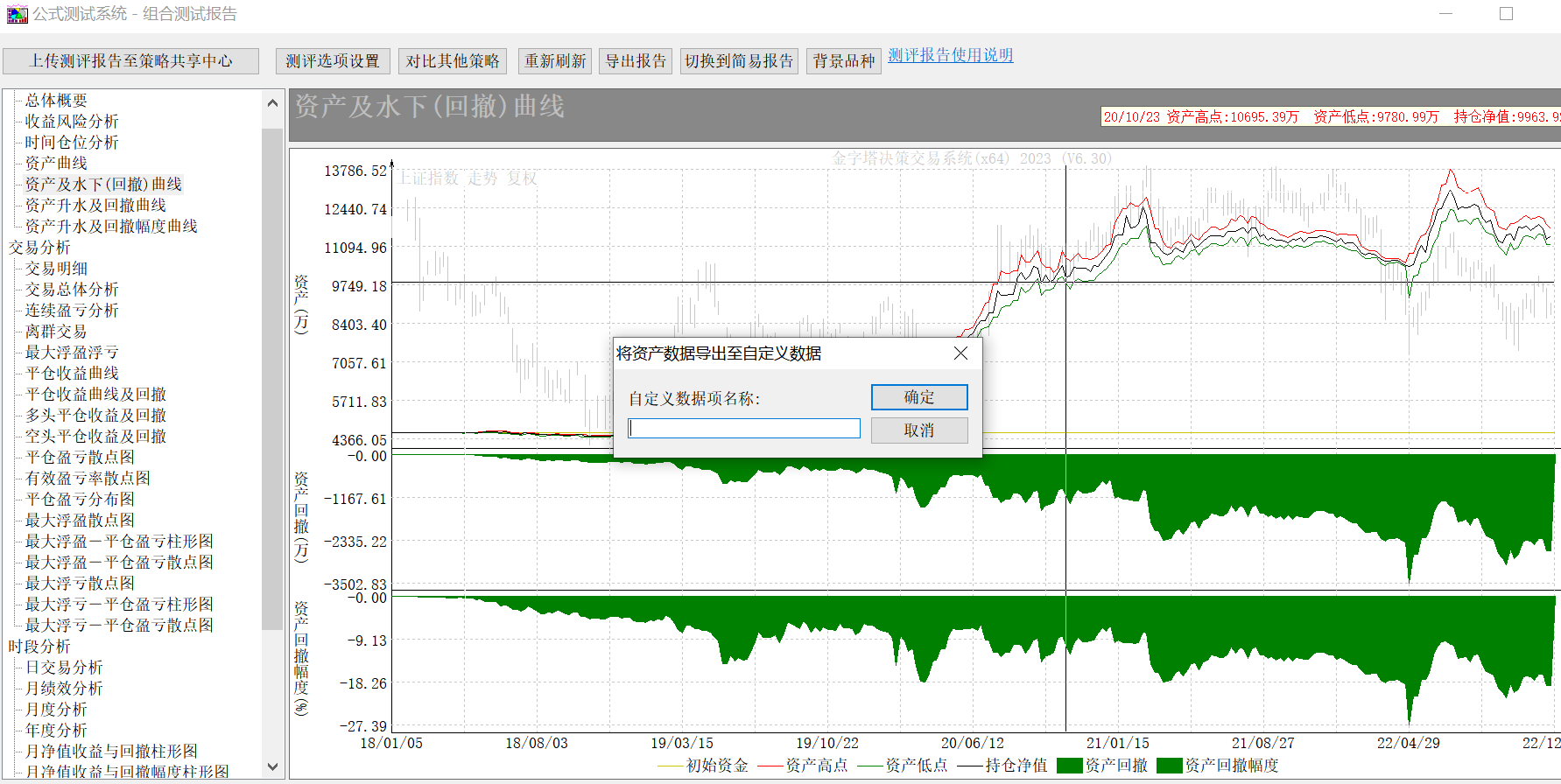
Task: Click 对比其他策略 toolbar button
Action: [x=453, y=61]
